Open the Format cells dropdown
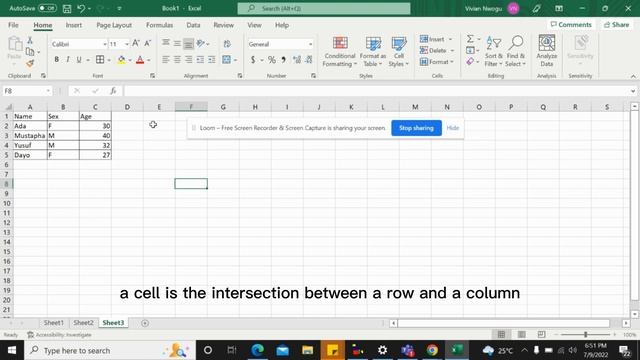 point(452,62)
